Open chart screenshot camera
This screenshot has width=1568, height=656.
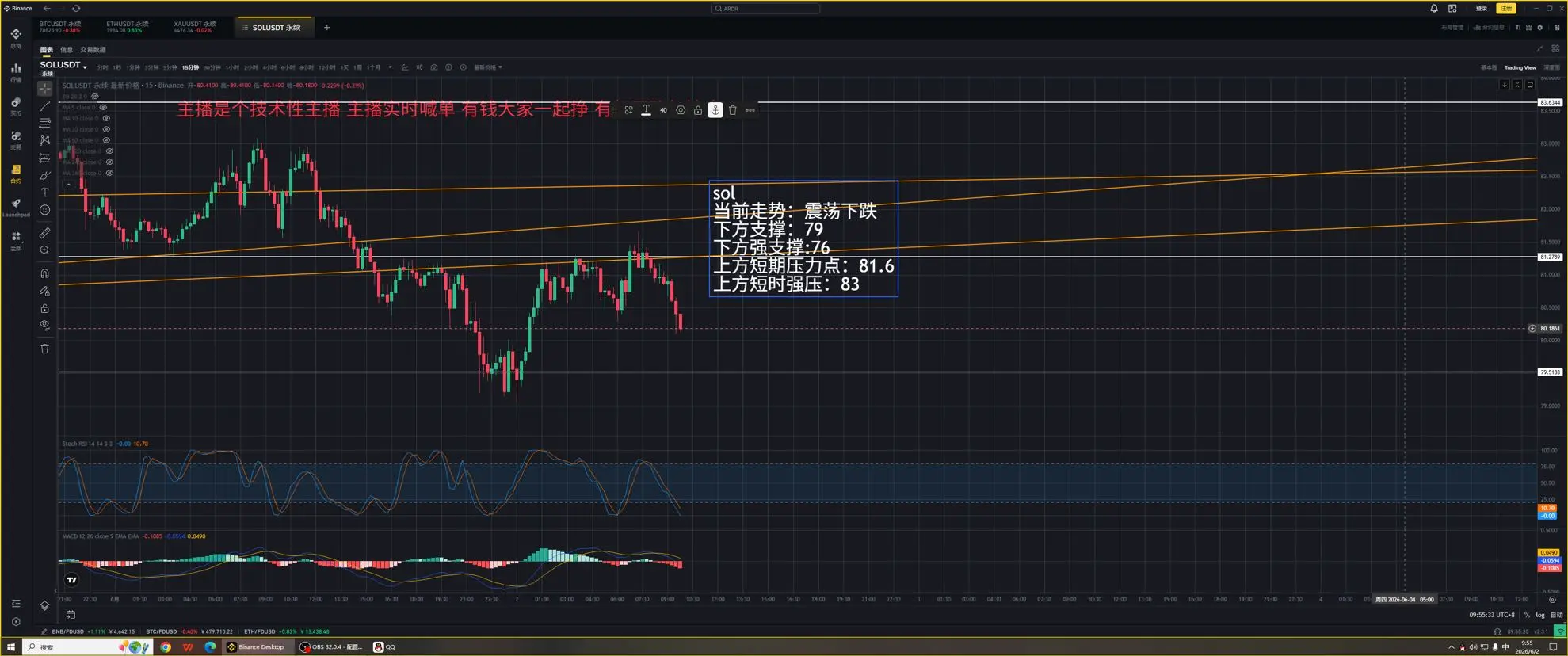click(x=434, y=67)
